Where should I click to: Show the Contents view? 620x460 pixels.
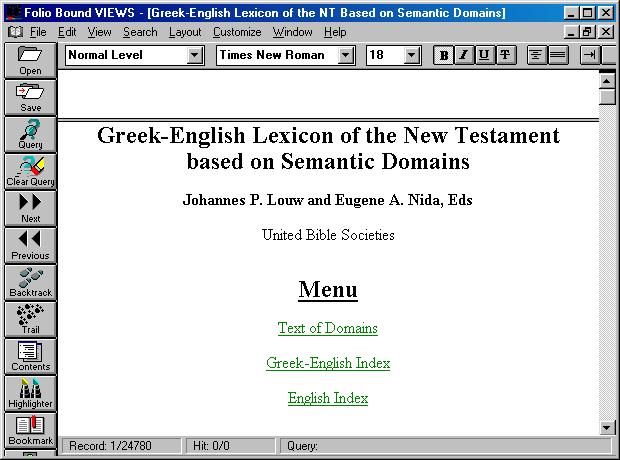[30, 356]
